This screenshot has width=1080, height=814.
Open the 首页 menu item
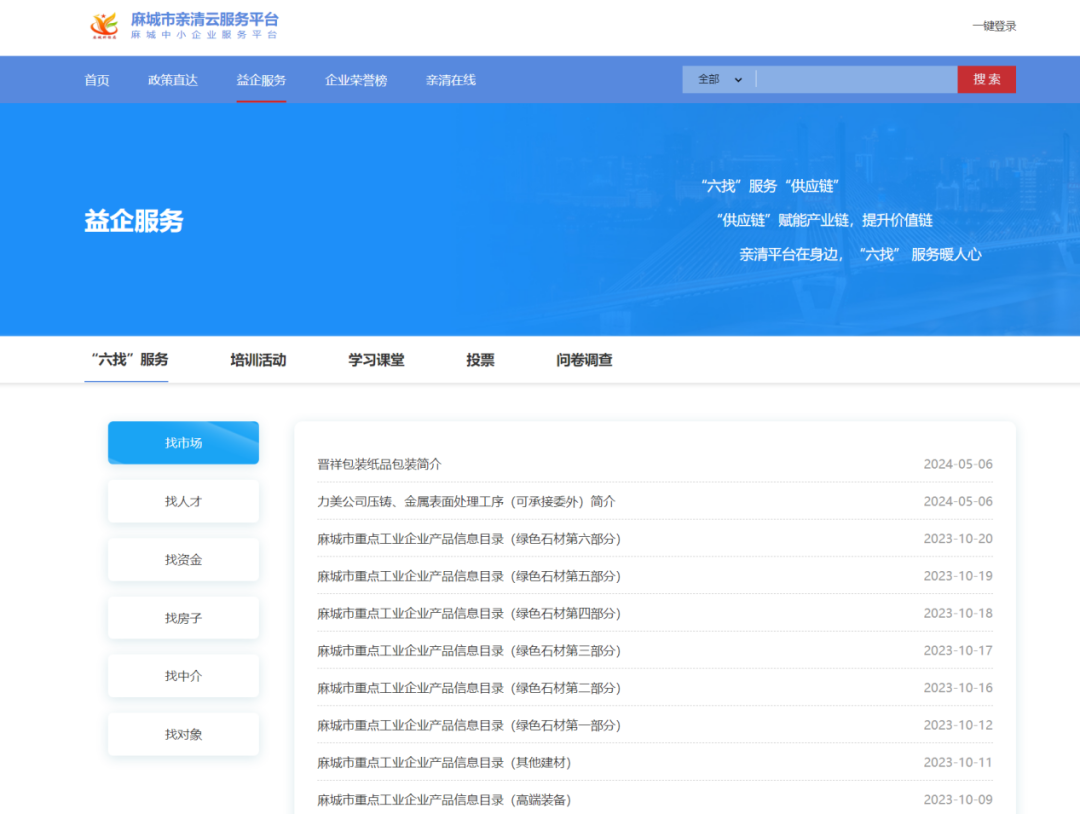click(96, 80)
